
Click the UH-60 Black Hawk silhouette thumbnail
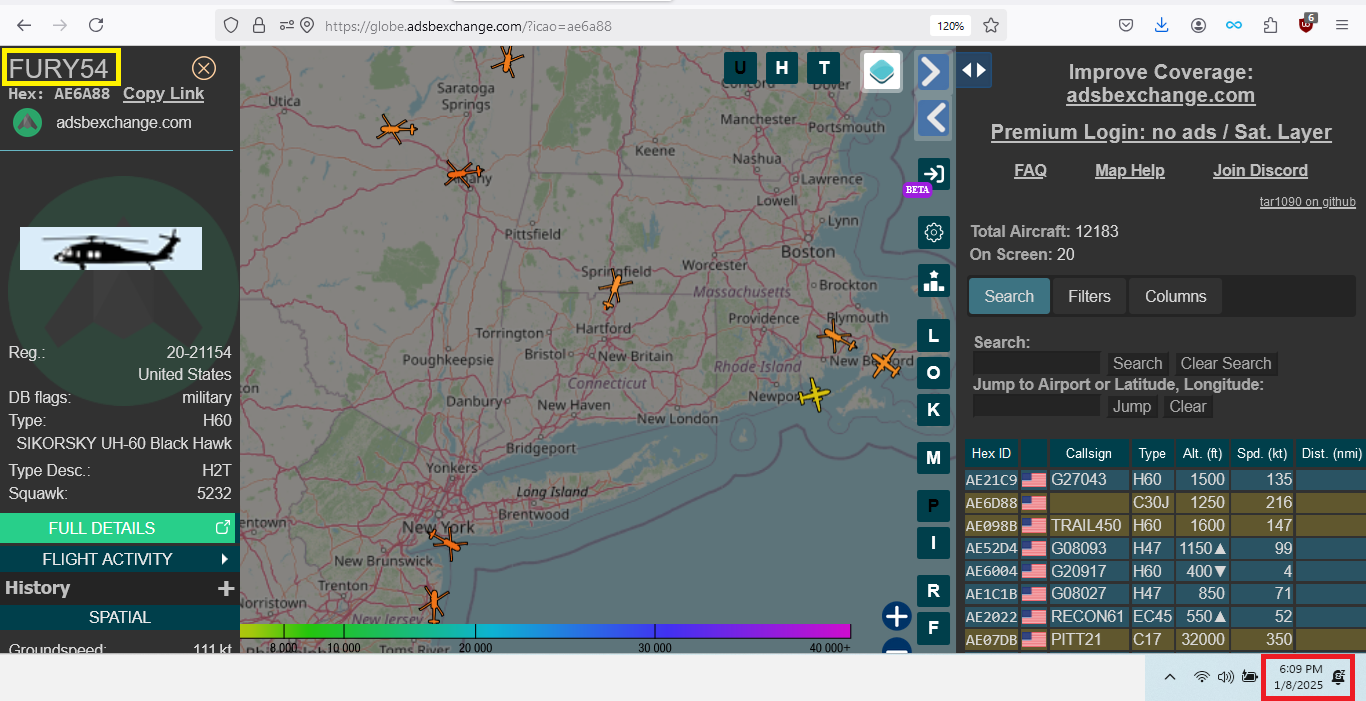(111, 248)
